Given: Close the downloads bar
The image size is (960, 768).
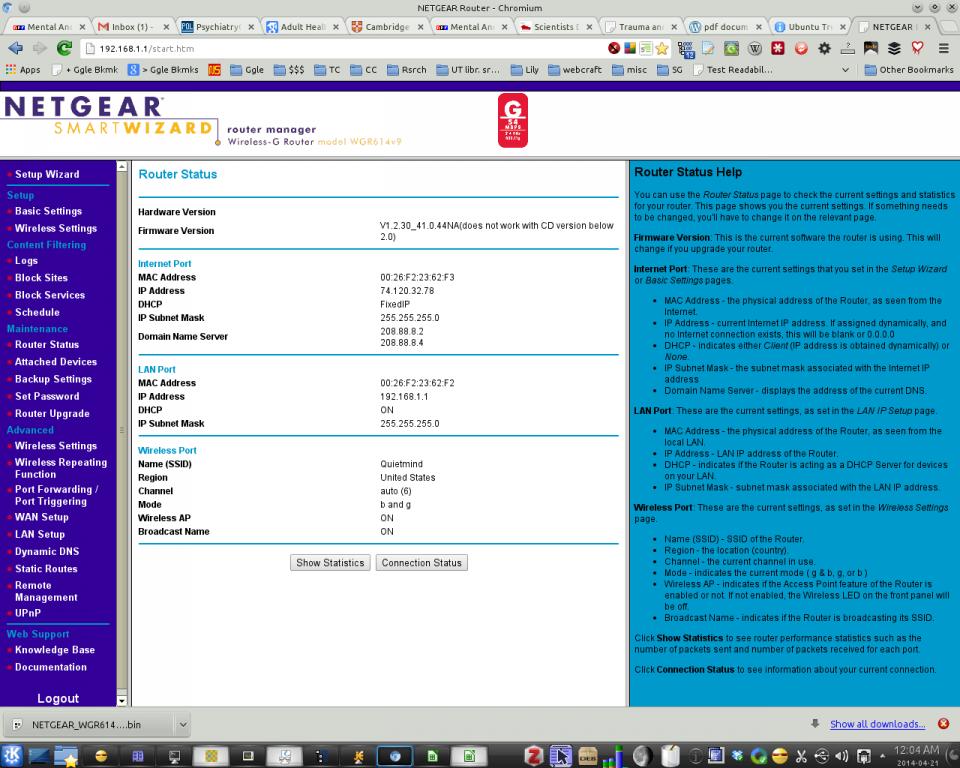Looking at the screenshot, I should 943,724.
